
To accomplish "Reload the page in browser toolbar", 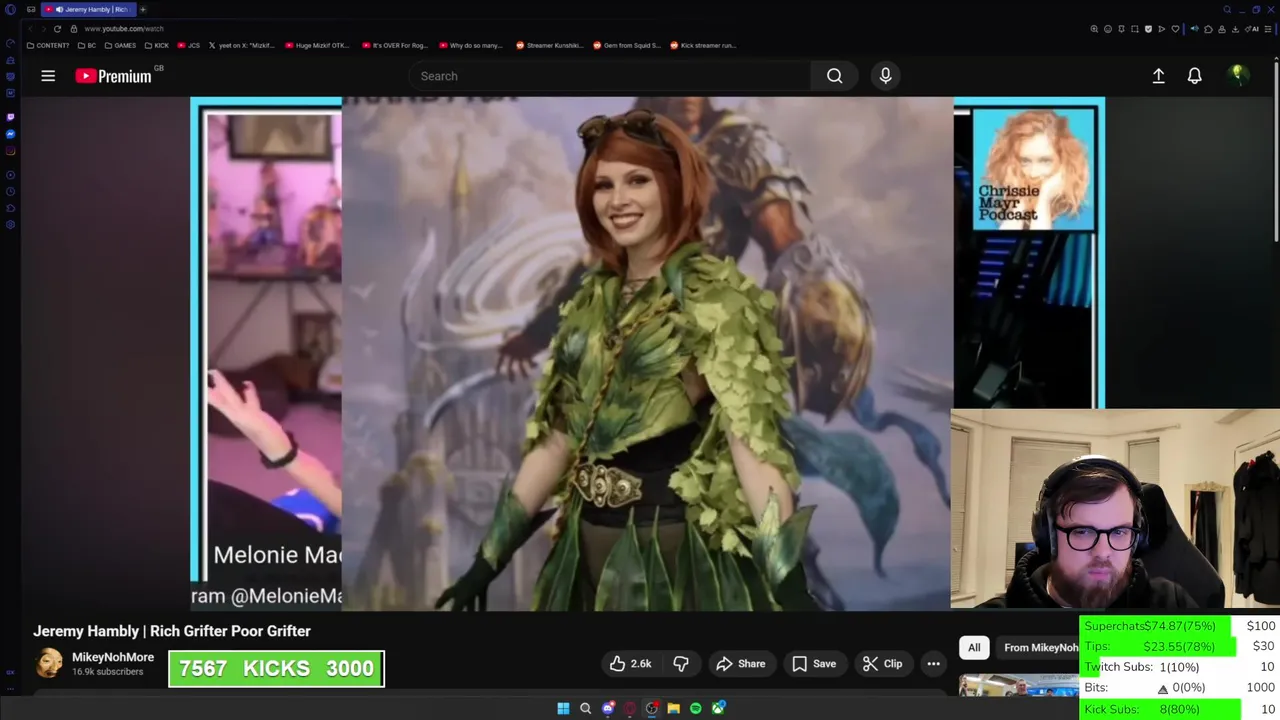I will [57, 29].
